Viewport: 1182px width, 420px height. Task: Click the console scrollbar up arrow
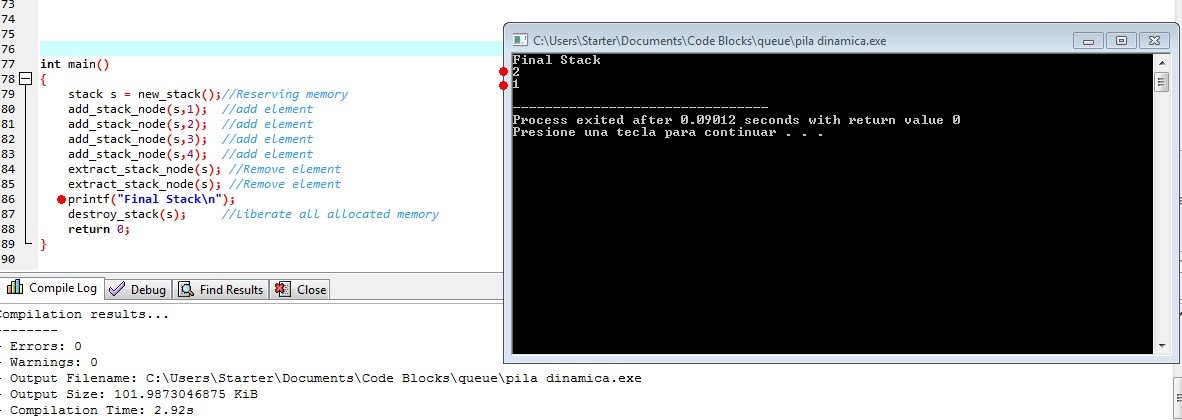[1162, 61]
